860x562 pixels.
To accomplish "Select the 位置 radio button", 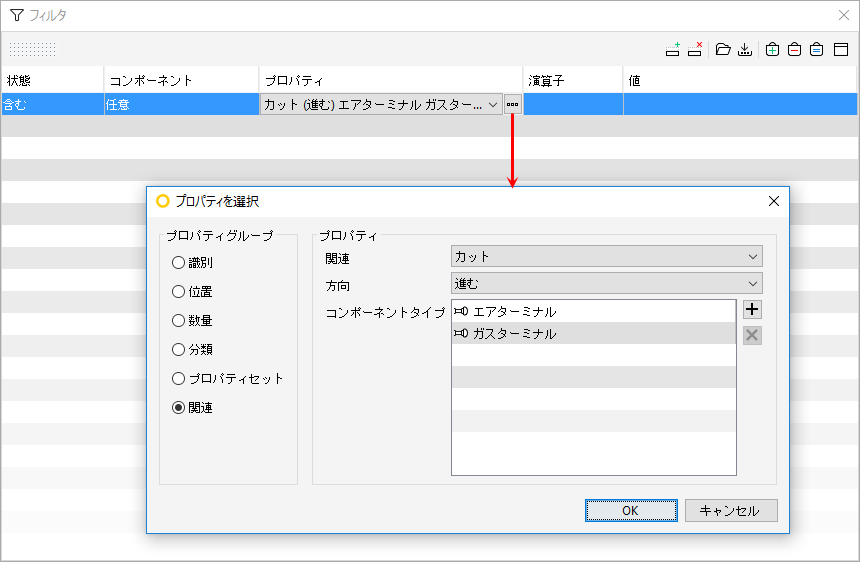I will coord(178,292).
